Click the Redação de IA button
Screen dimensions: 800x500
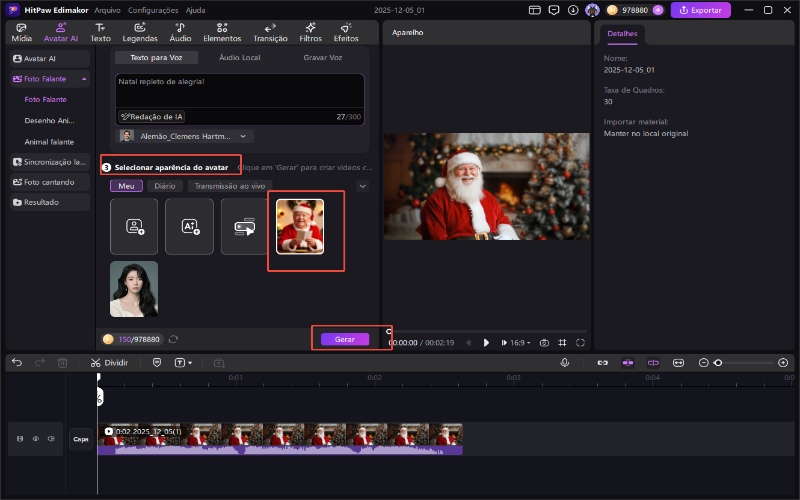point(152,117)
